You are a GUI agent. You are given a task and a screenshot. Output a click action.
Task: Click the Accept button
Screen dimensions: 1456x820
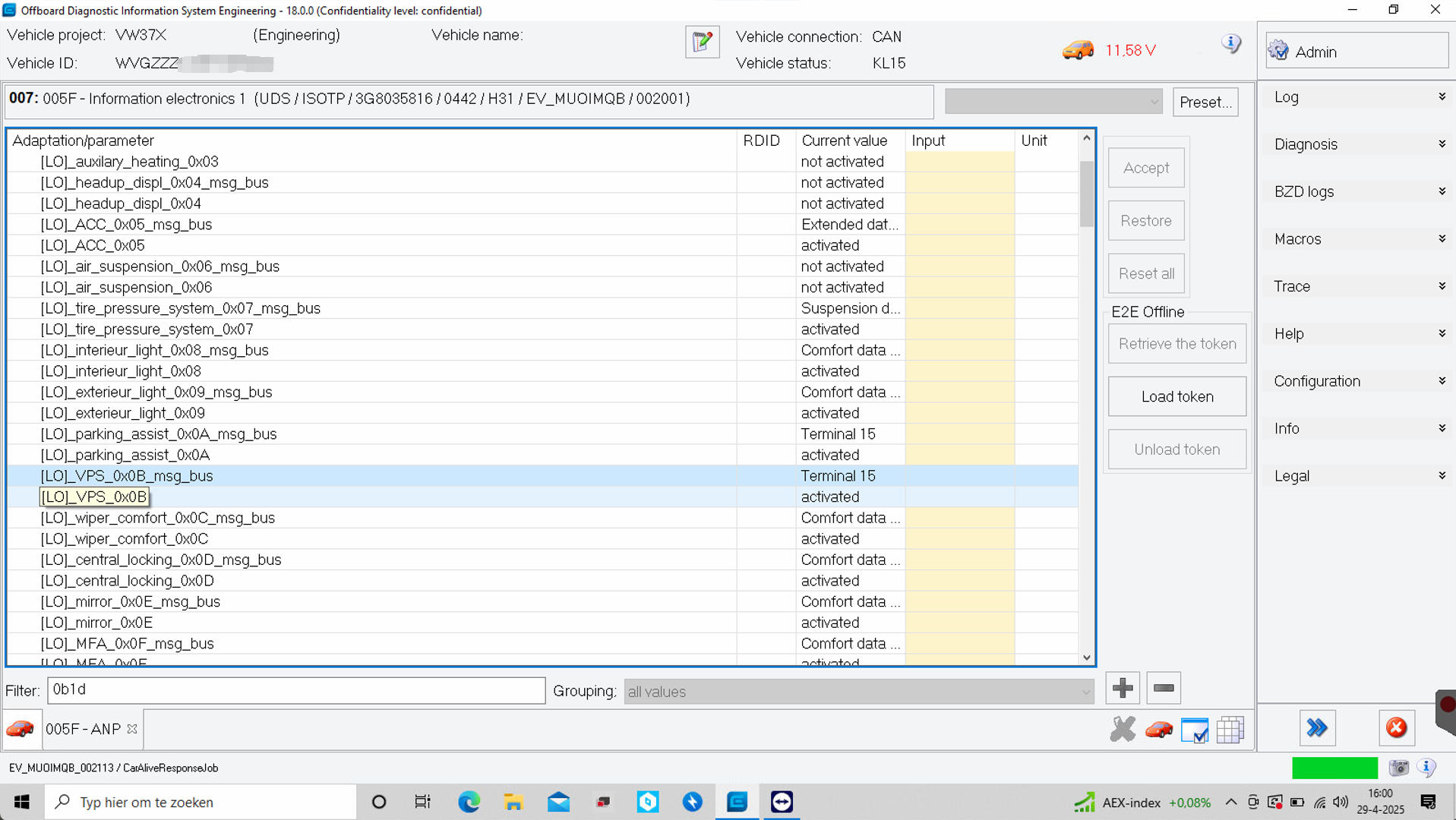coord(1146,168)
